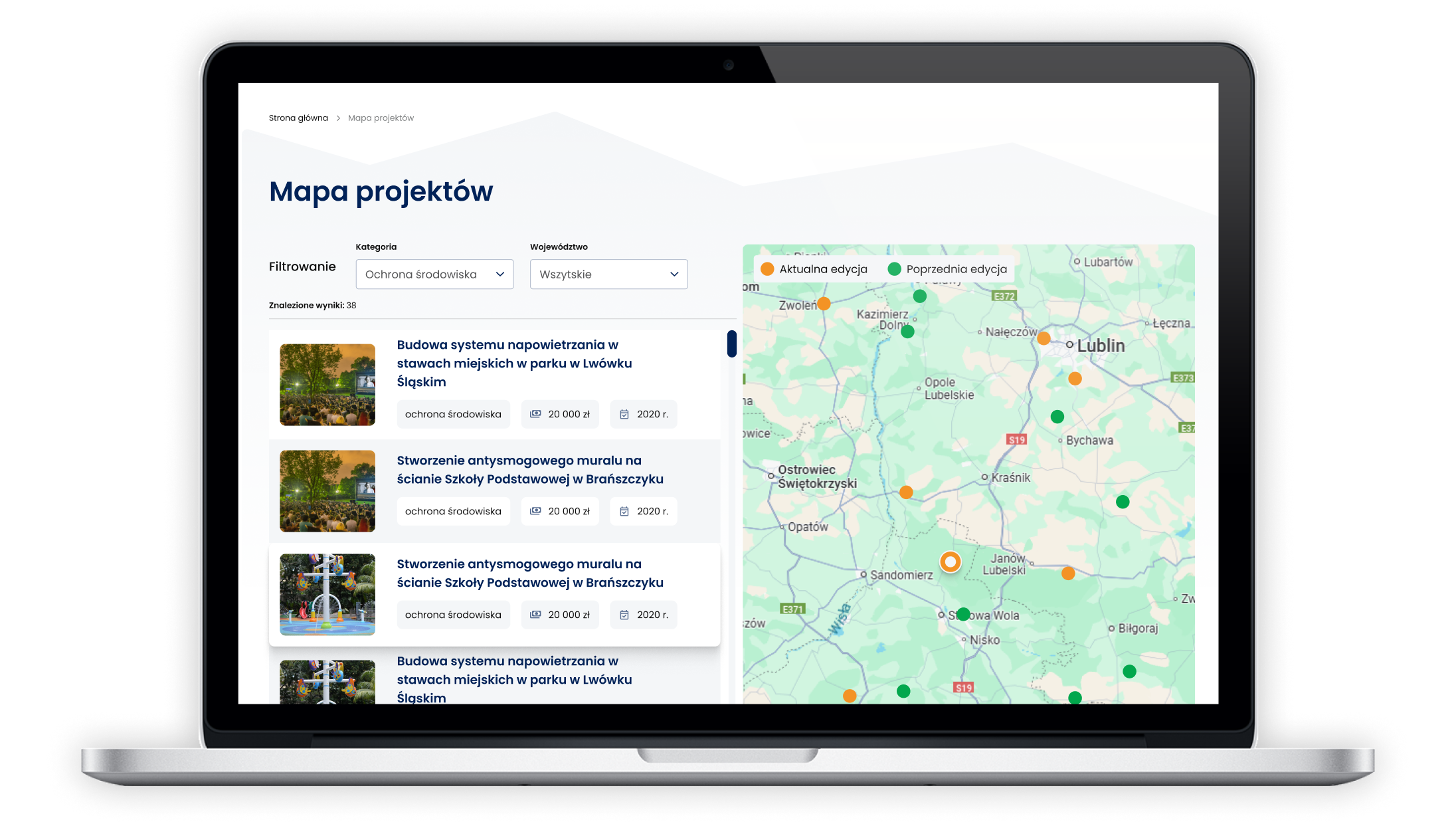Click the Kategoria dropdown chevron arrow
This screenshot has height=824, width=1456.
click(x=500, y=274)
